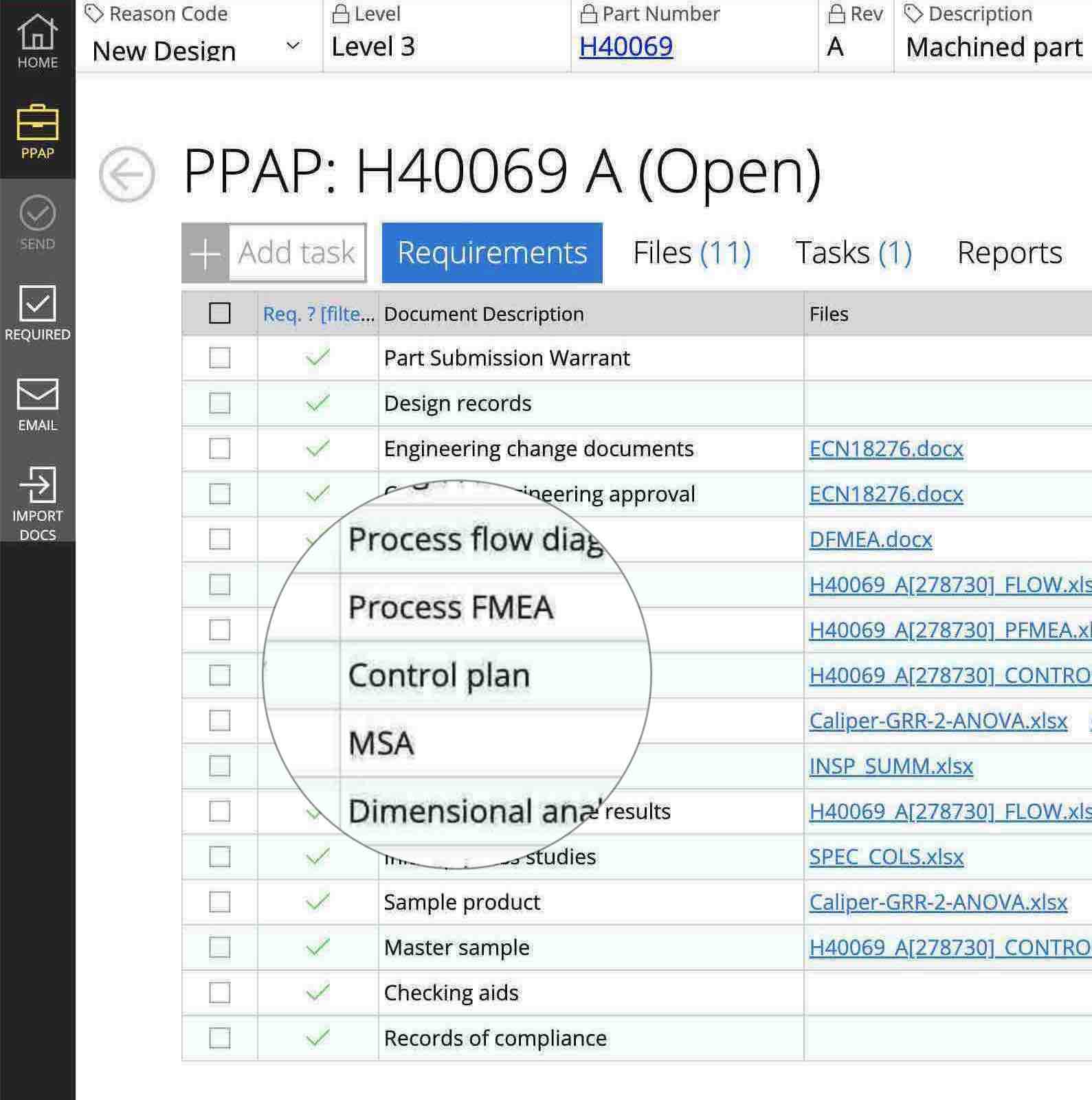The width and height of the screenshot is (1092, 1100).
Task: Toggle the select-all header checkbox
Action: coord(219,313)
